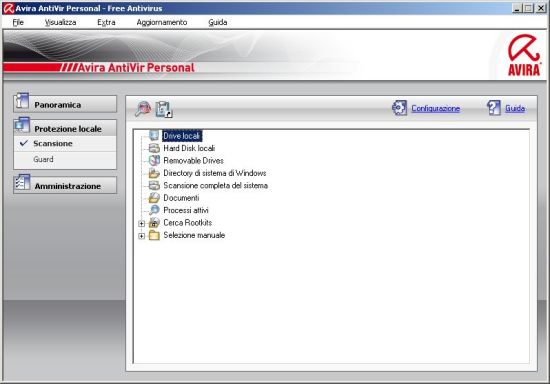The width and height of the screenshot is (550, 384).
Task: Minimize the Avira window
Action: tap(517, 8)
